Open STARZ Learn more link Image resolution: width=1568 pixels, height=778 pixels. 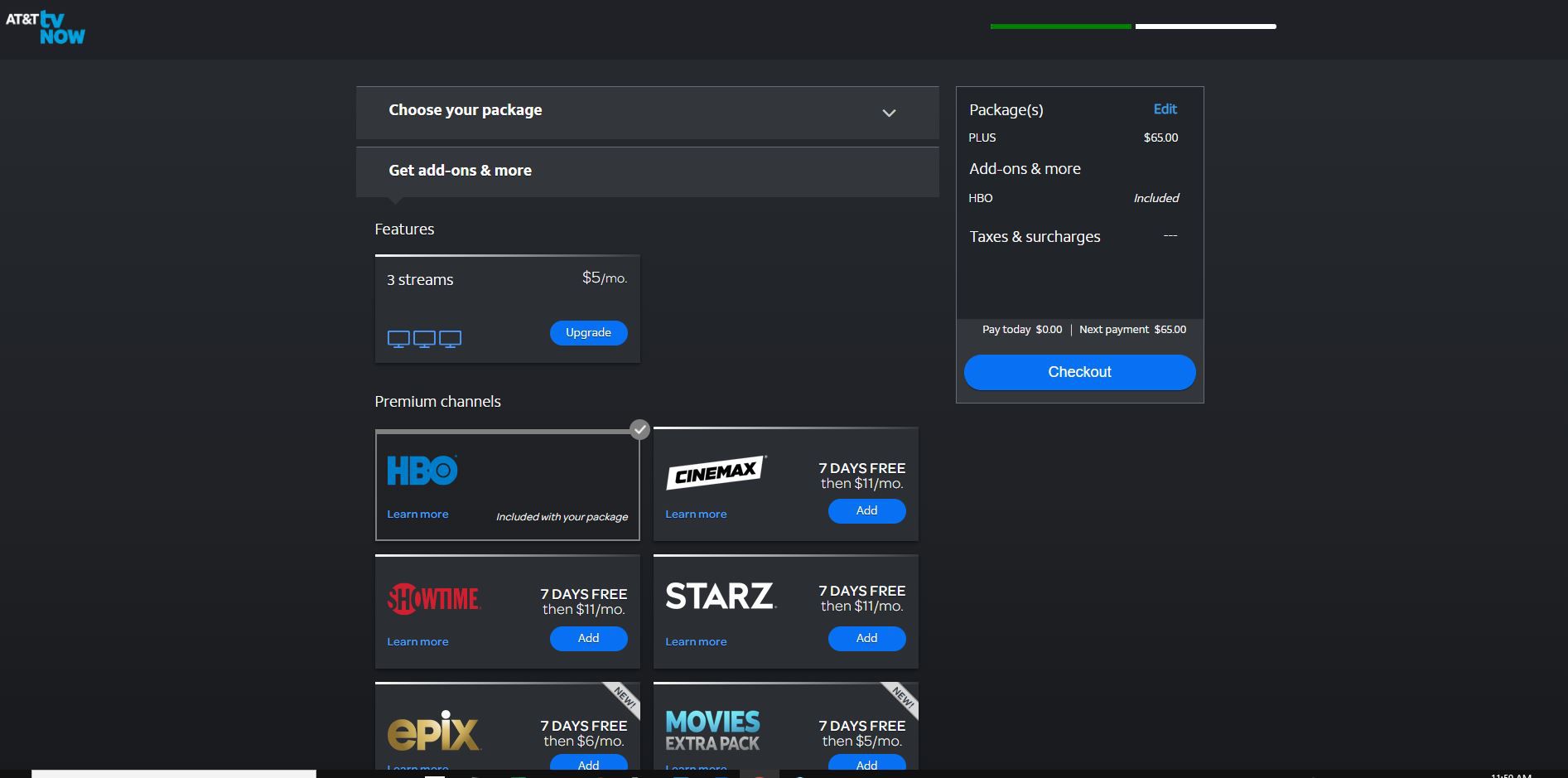(696, 642)
